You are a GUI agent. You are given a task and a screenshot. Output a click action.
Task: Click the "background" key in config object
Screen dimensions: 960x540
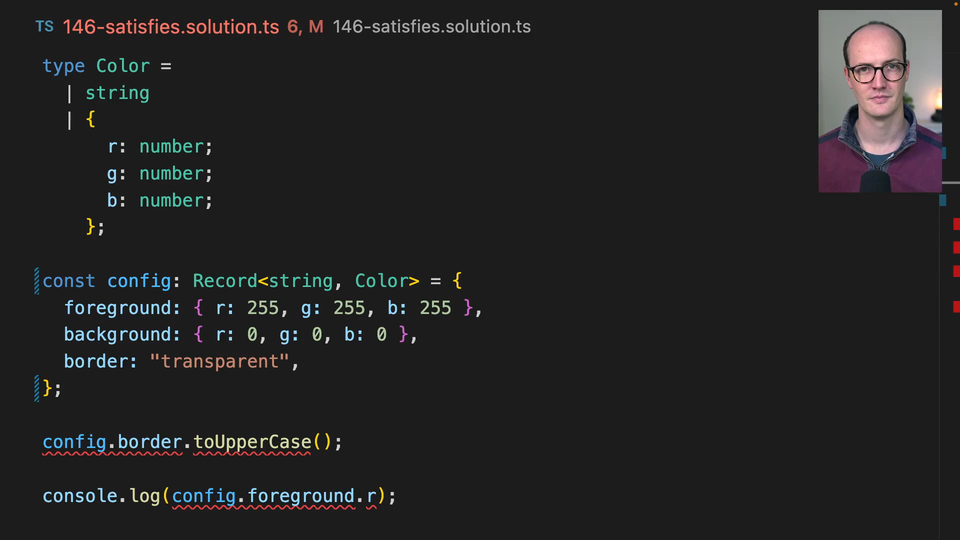[117, 335]
